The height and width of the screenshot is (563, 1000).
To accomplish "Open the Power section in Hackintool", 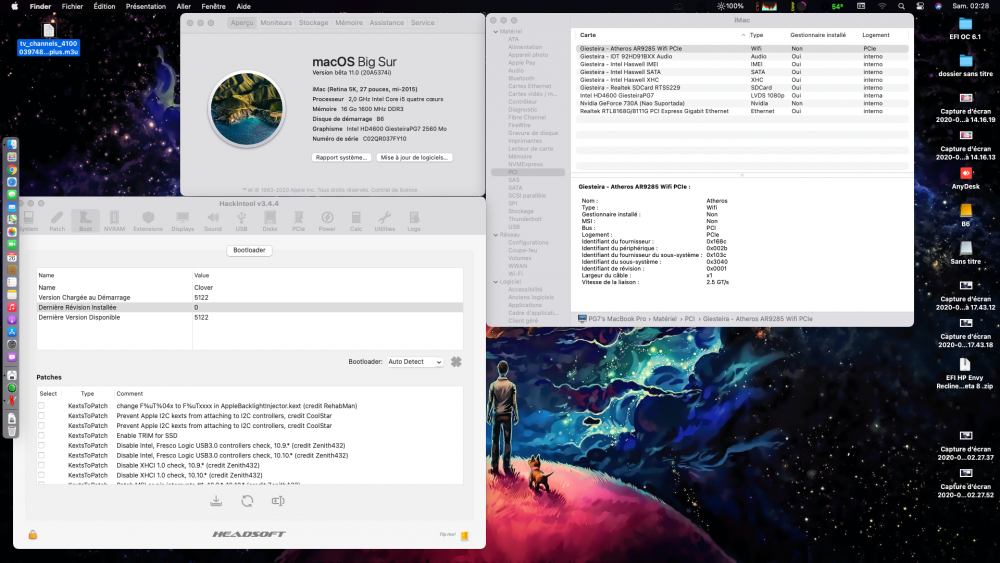I will pos(327,221).
